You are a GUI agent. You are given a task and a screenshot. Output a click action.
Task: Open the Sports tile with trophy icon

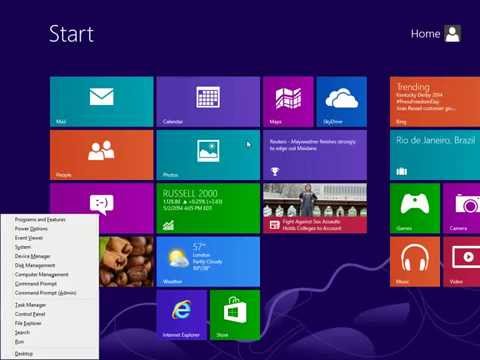315,155
